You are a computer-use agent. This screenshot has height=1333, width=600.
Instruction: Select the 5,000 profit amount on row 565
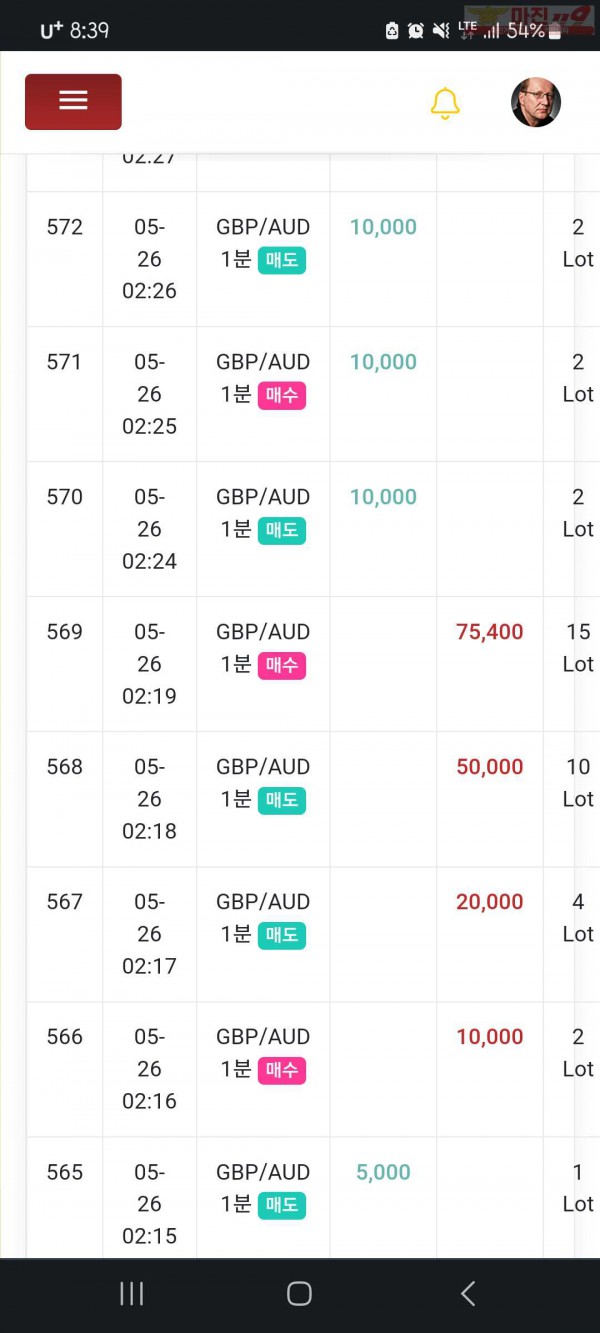click(x=383, y=1172)
